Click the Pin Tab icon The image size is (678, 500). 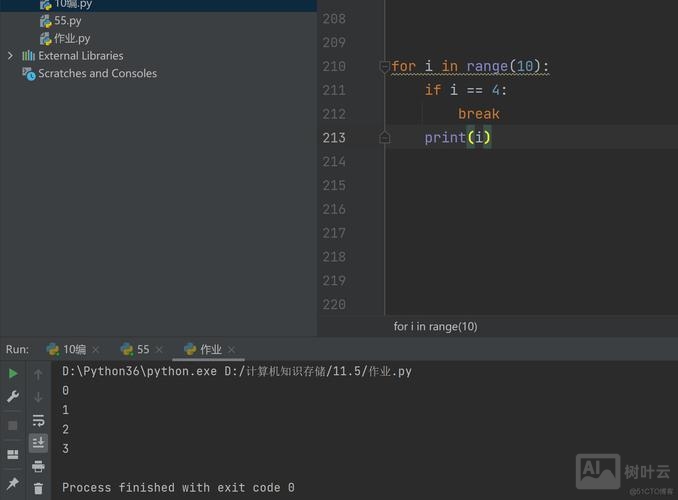[13, 484]
